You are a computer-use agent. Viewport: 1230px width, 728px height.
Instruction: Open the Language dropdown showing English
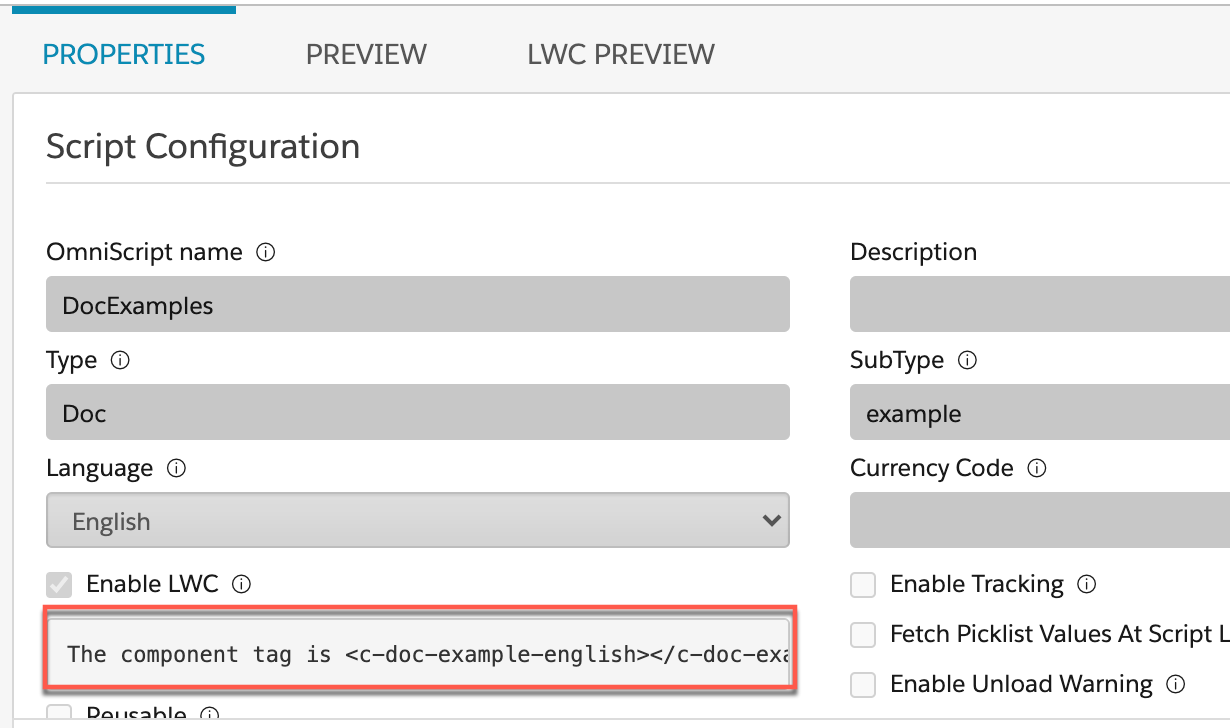pyautogui.click(x=418, y=520)
